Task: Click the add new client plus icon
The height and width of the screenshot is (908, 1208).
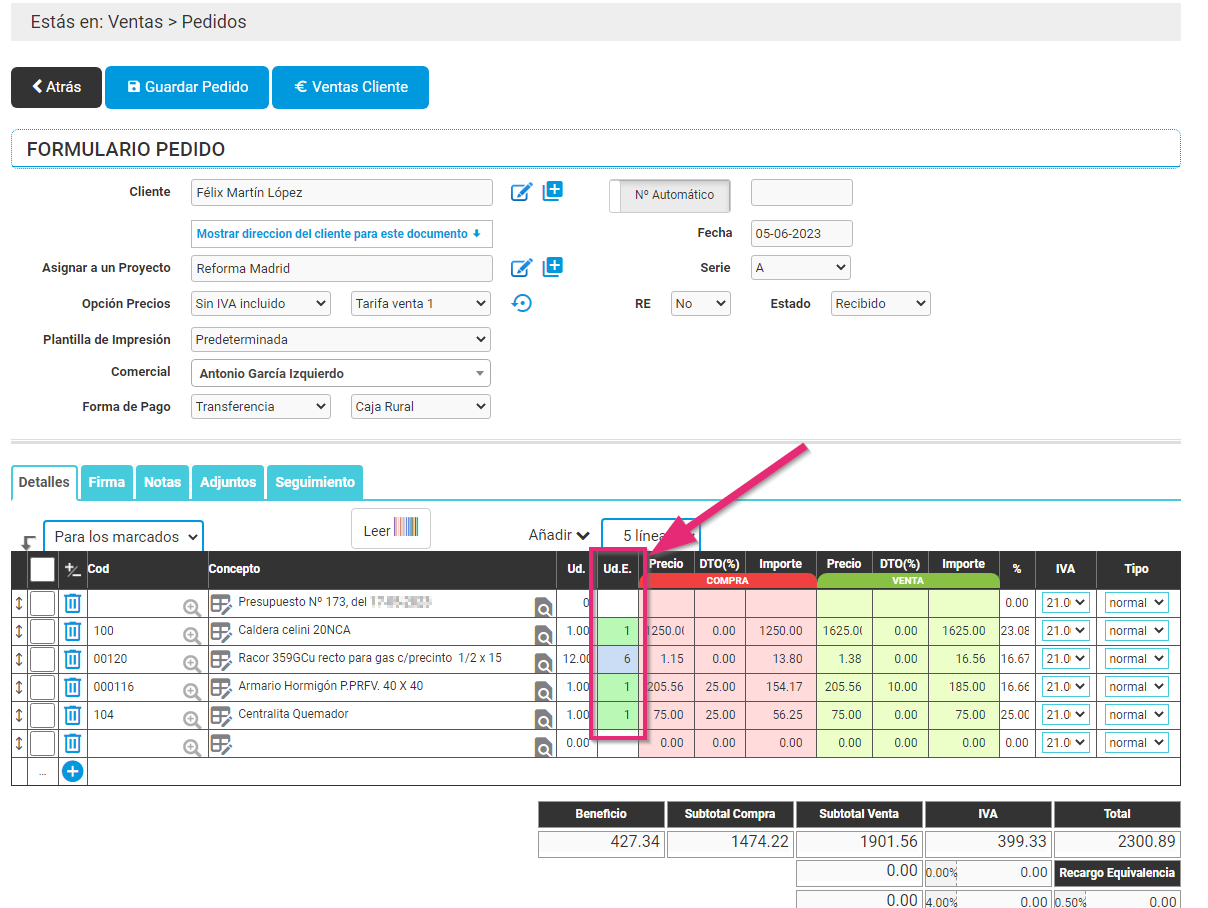Action: tap(553, 191)
